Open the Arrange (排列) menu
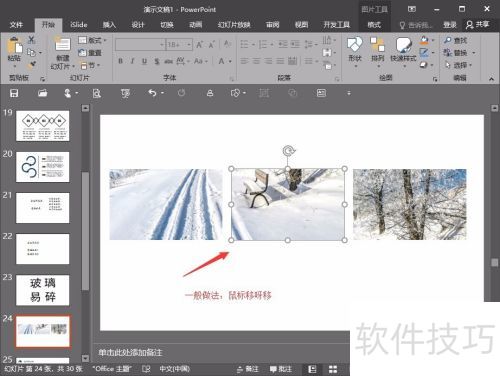Screen dimensions: 500x376 [378, 52]
